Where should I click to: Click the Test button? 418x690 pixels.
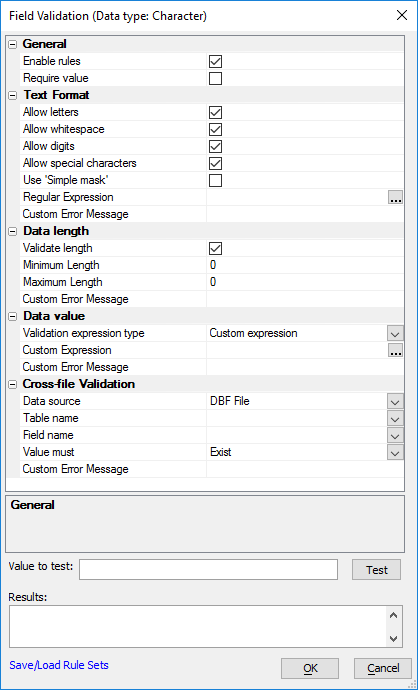[377, 570]
